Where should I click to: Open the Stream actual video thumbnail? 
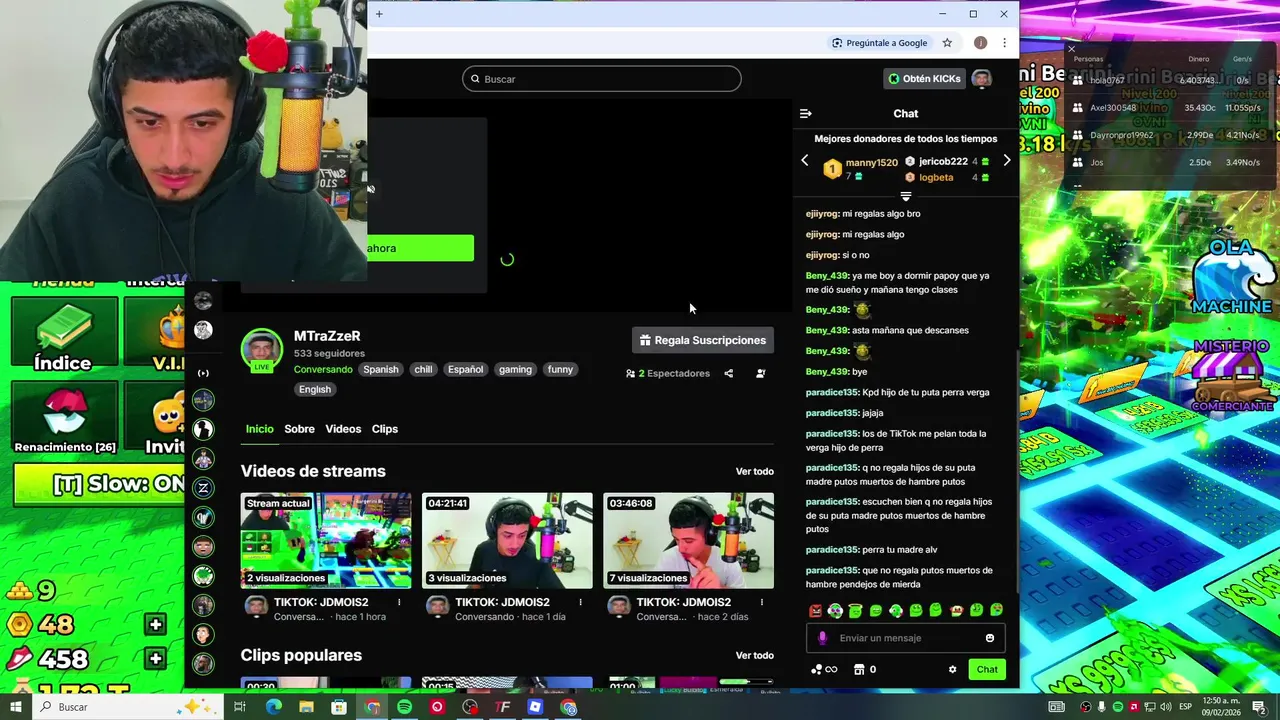click(x=326, y=540)
